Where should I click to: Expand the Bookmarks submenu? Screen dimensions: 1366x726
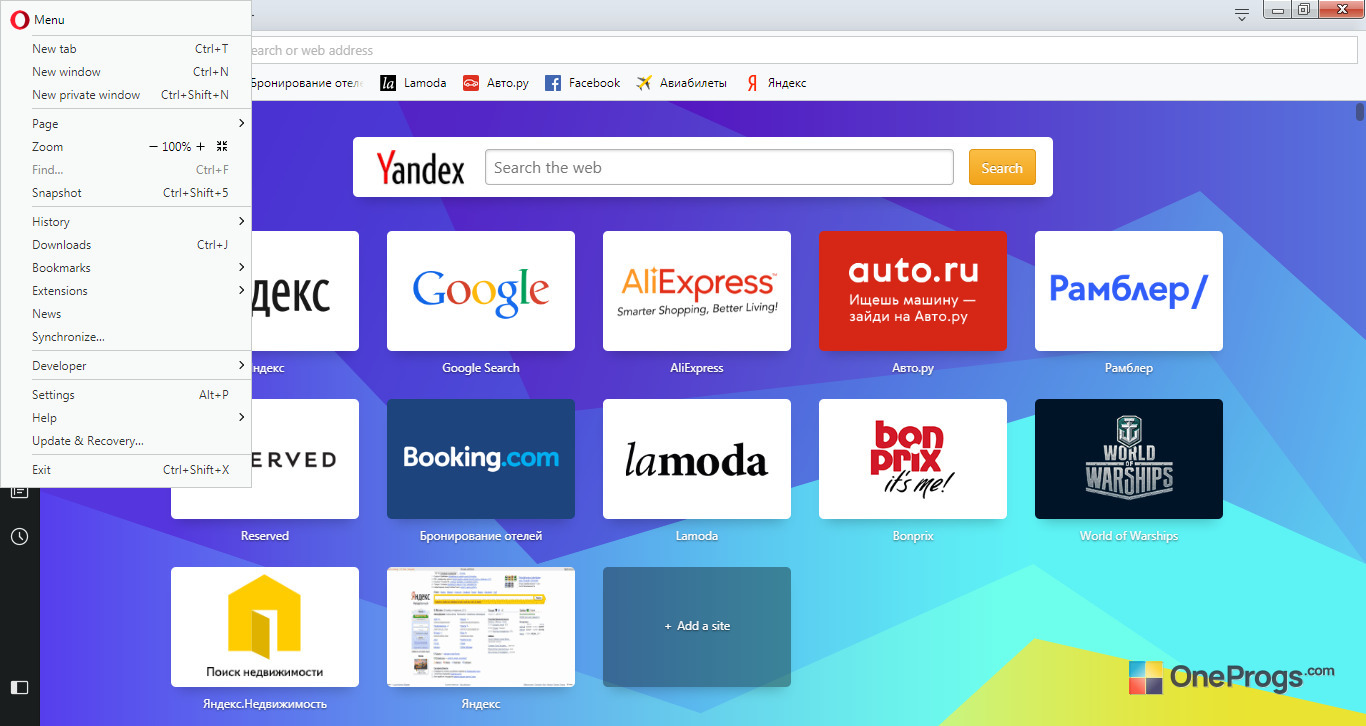tap(126, 268)
